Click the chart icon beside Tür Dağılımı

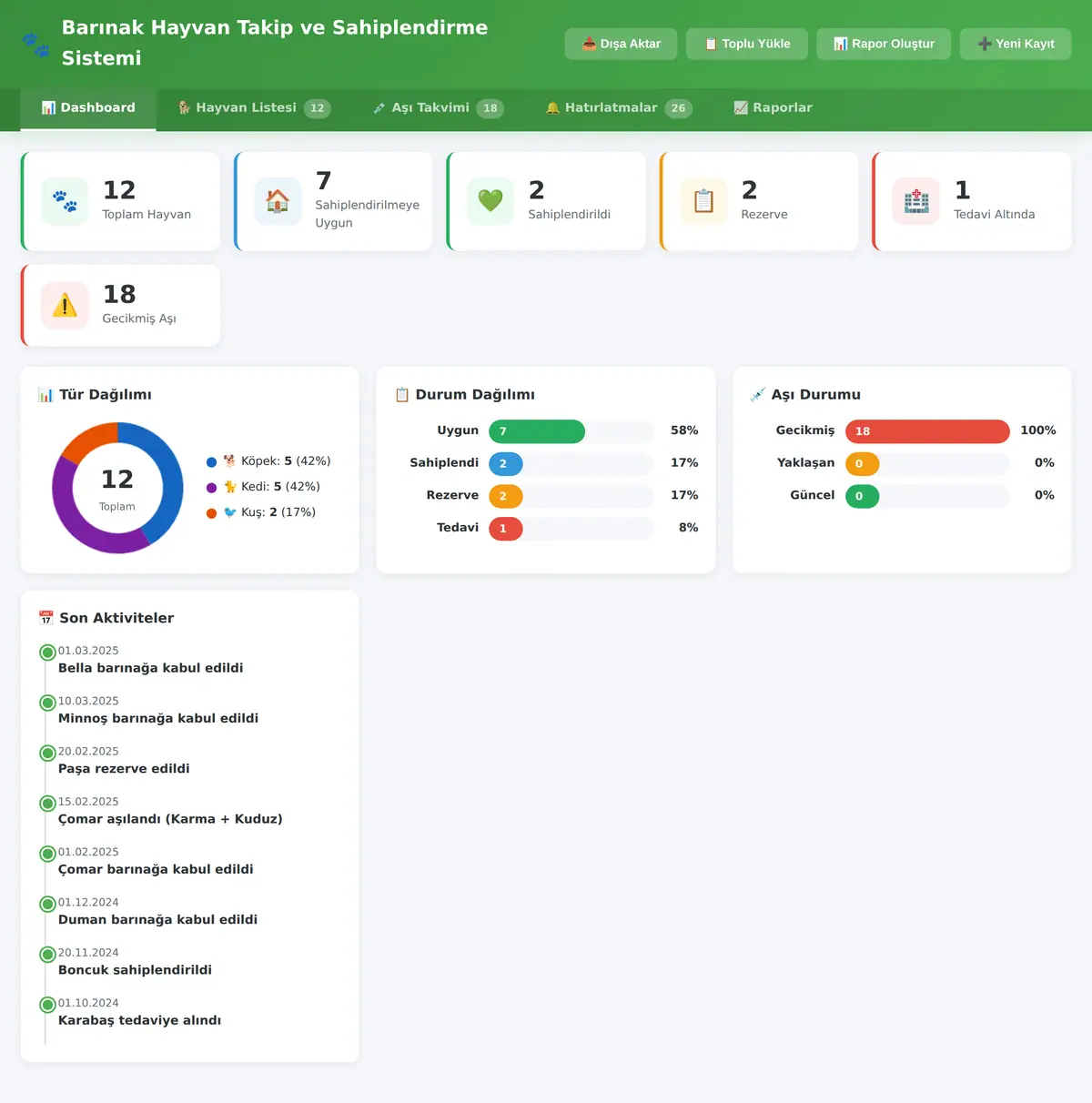point(45,395)
